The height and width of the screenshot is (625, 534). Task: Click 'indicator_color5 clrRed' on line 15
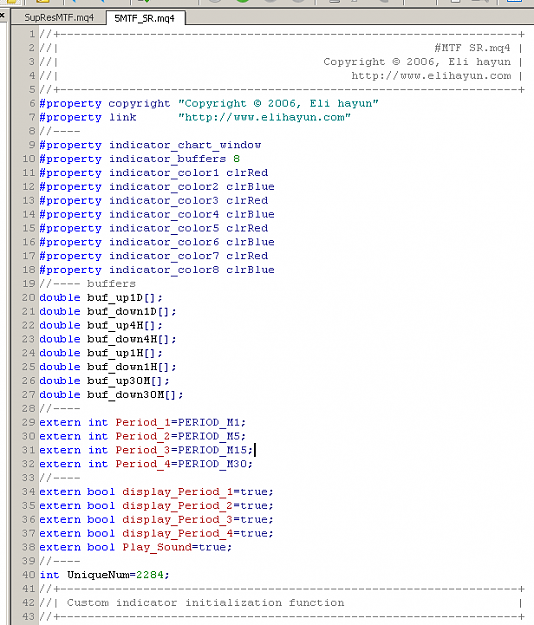click(188, 228)
